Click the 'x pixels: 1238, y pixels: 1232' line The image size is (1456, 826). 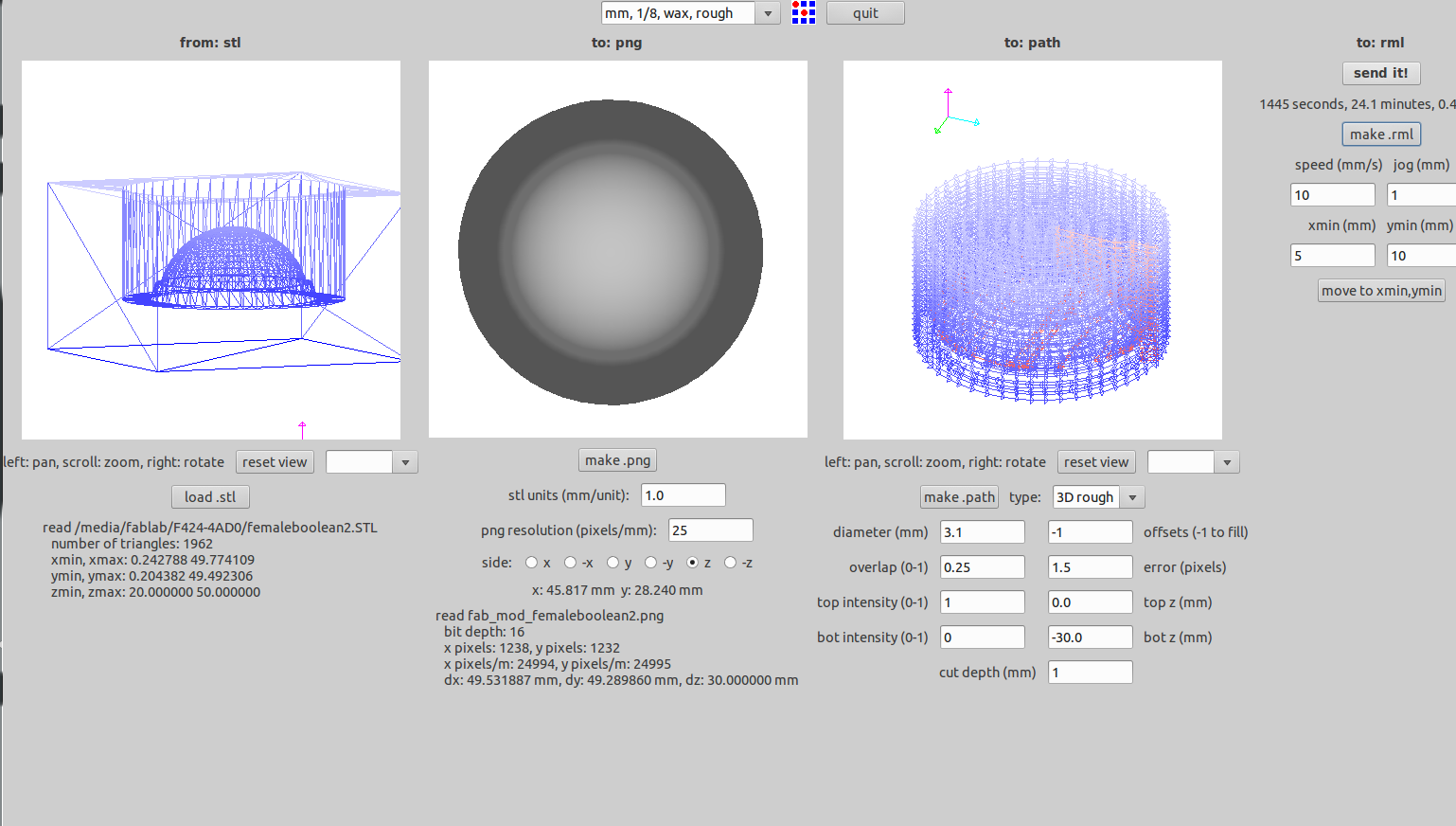click(x=532, y=648)
